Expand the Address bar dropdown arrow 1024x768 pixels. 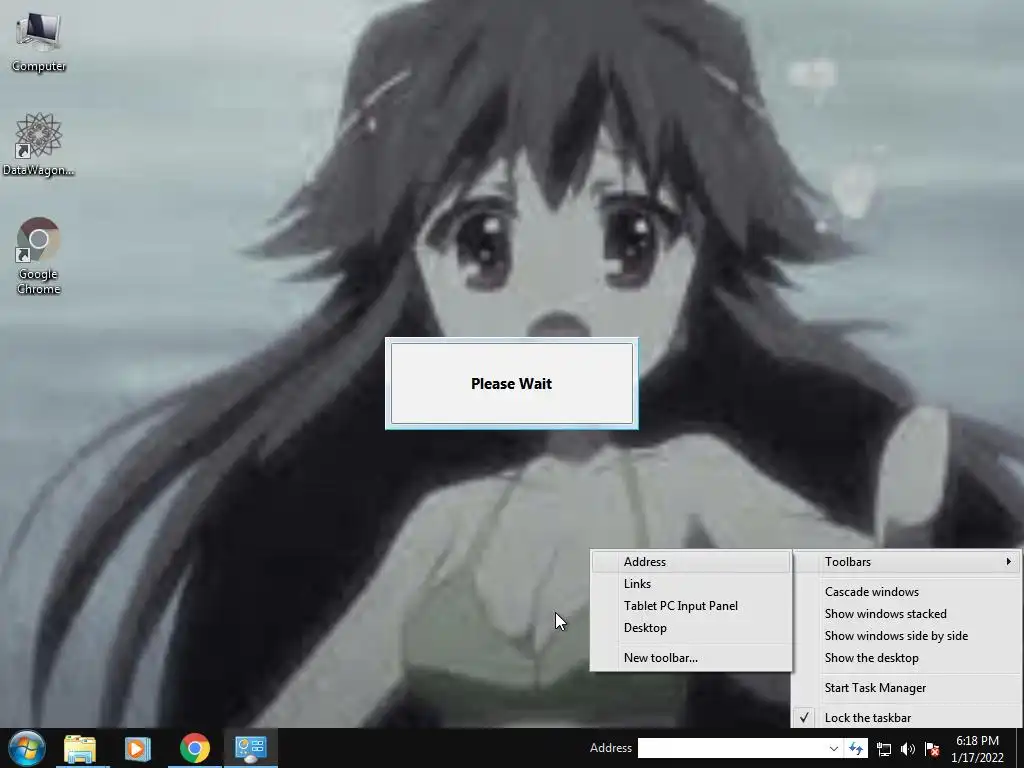(833, 748)
